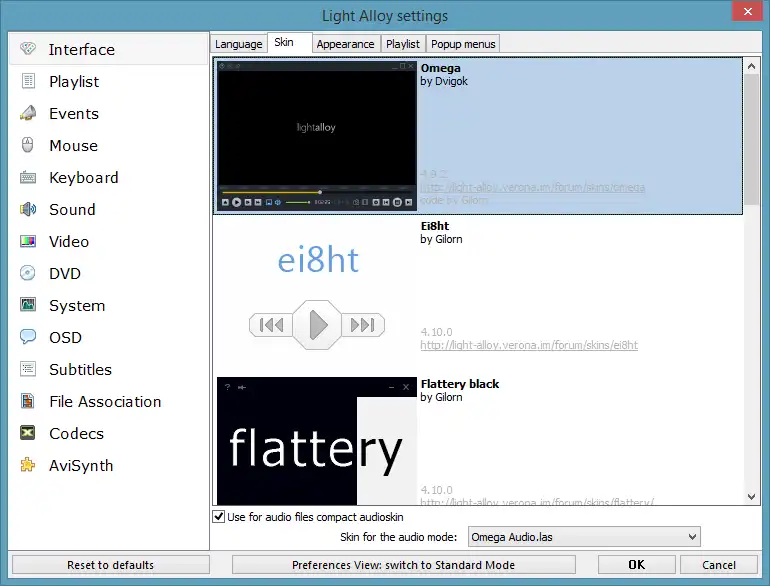Screen dimensions: 770x586
Task: Click the OSD speech bubble icon
Action: click(x=28, y=337)
